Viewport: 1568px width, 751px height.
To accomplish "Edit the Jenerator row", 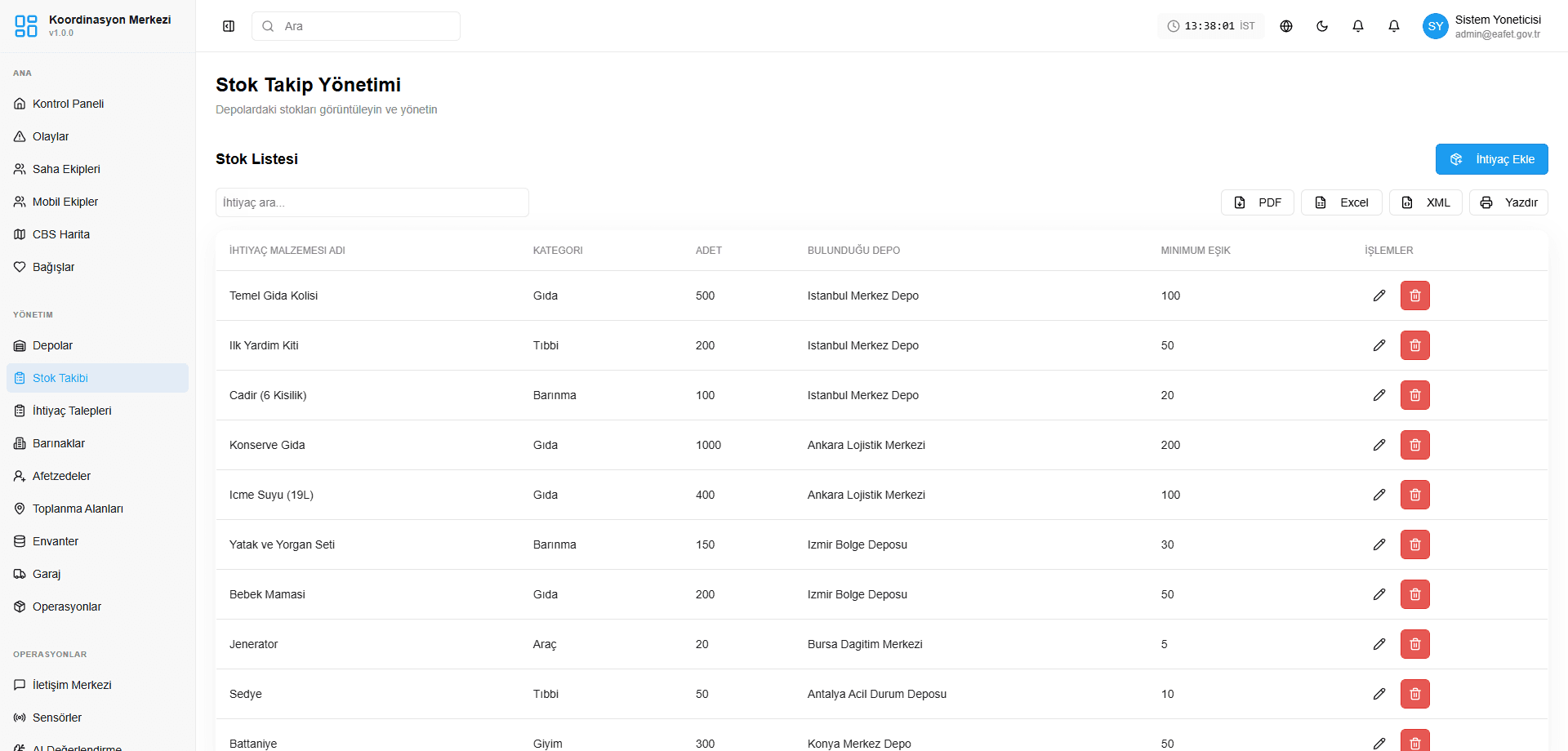I will pyautogui.click(x=1379, y=644).
